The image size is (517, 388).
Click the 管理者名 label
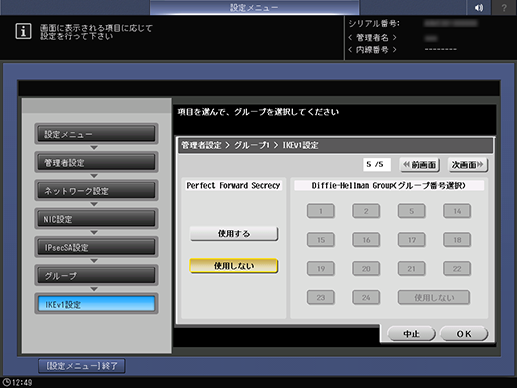372,37
